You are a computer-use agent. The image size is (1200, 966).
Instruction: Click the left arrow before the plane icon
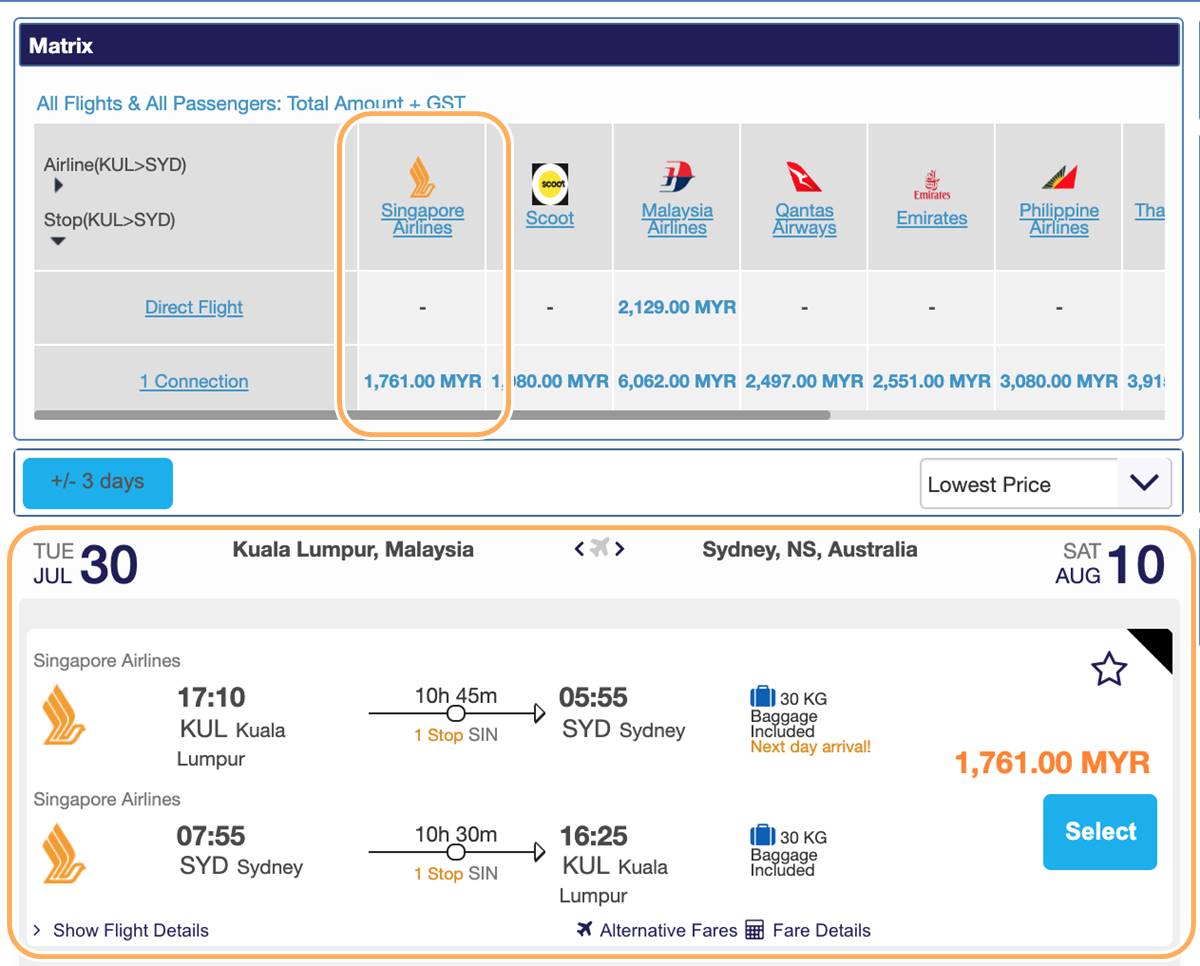click(580, 548)
